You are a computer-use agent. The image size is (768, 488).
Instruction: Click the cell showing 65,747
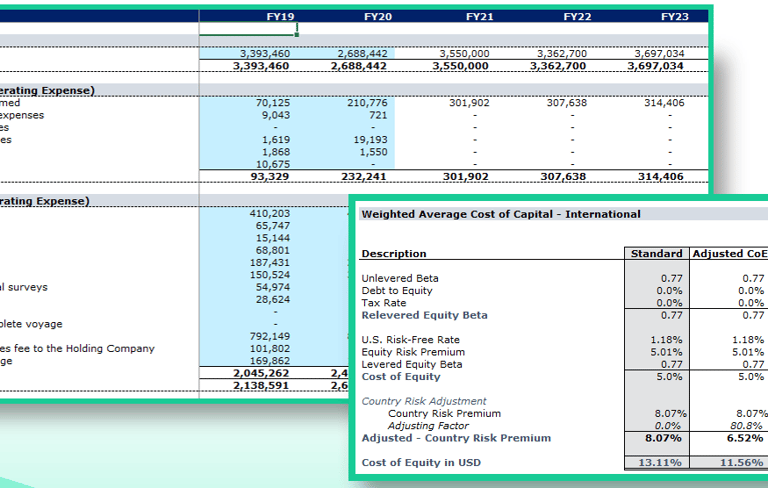273,226
